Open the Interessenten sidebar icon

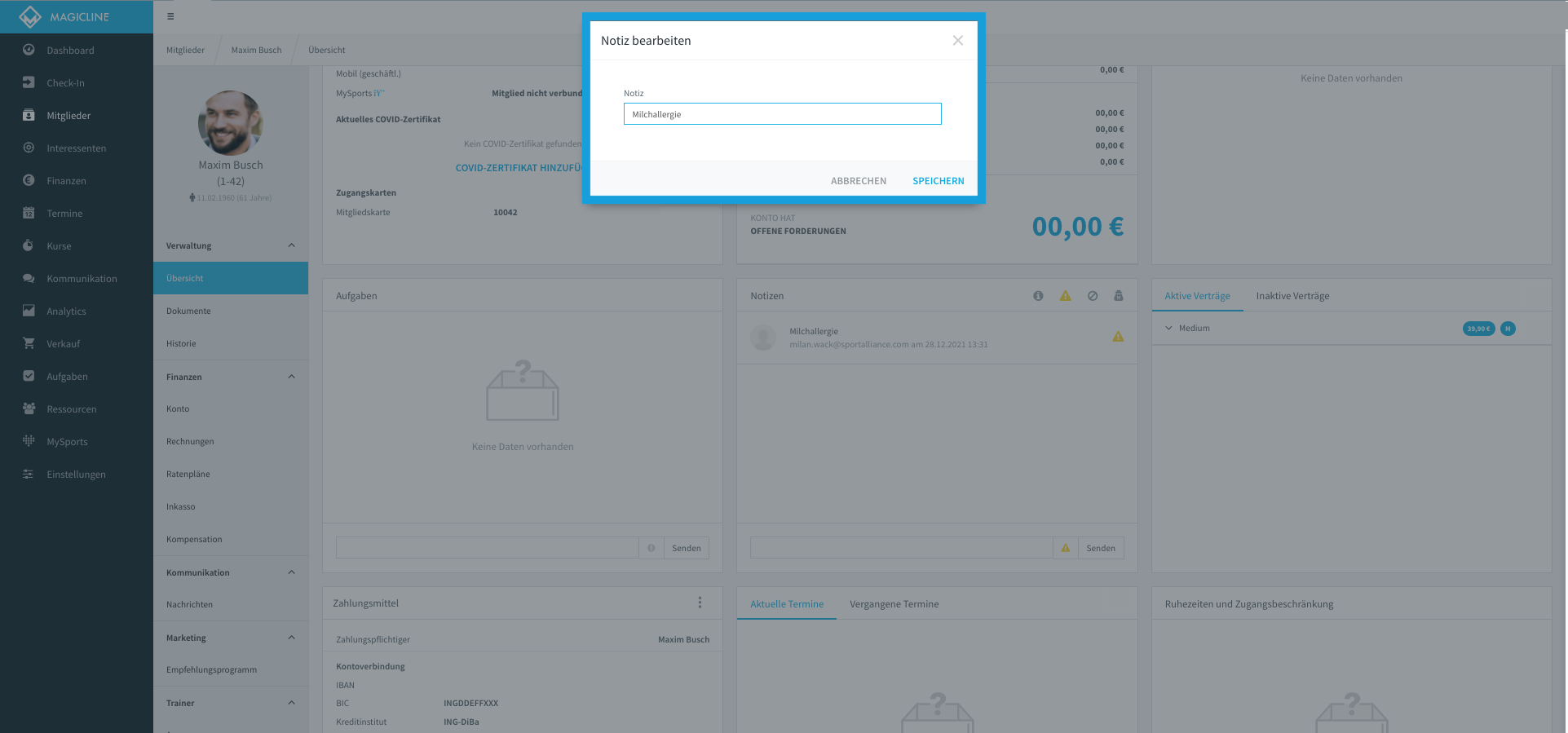[29, 148]
